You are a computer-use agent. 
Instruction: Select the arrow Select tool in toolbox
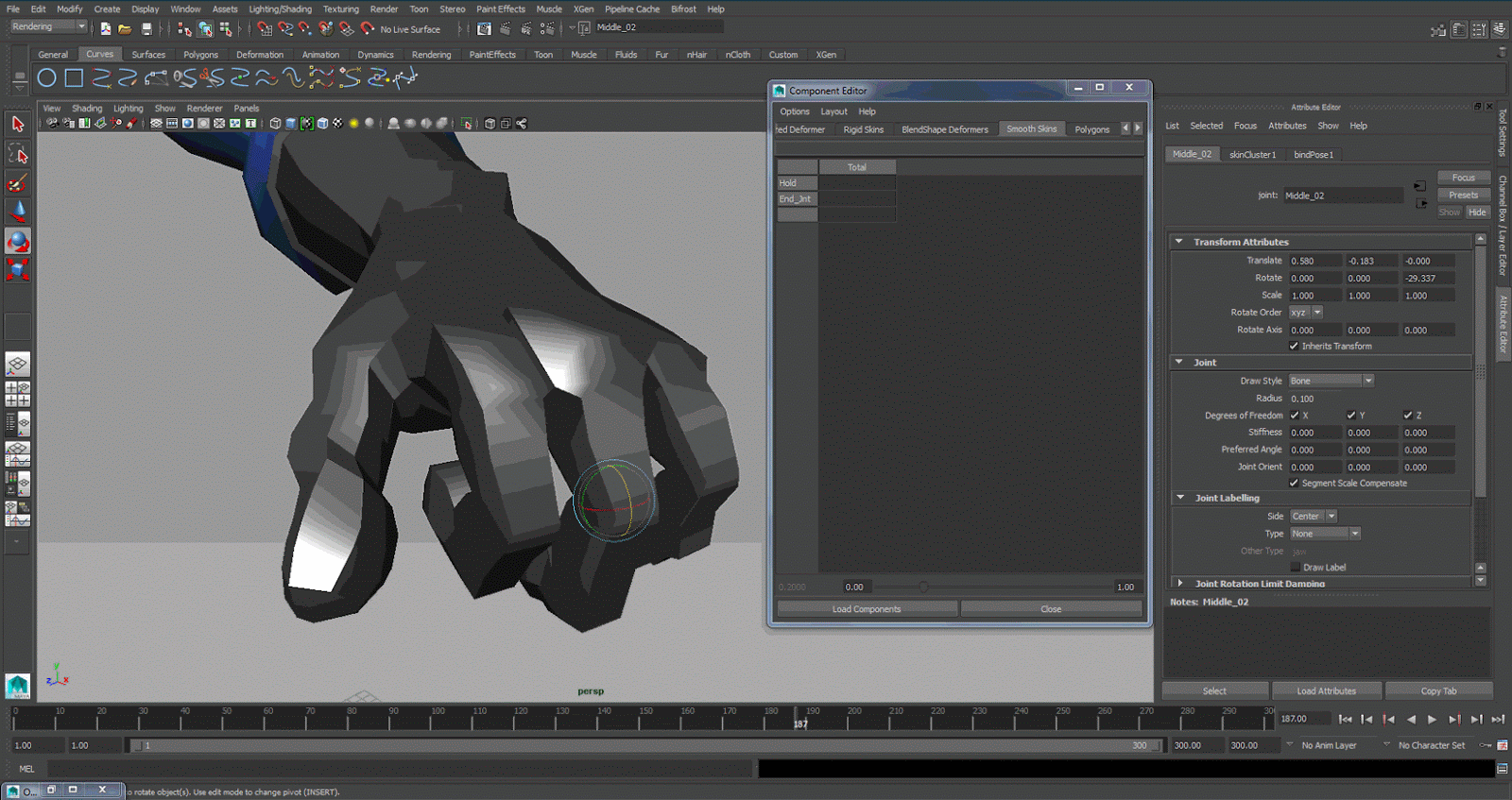point(17,124)
